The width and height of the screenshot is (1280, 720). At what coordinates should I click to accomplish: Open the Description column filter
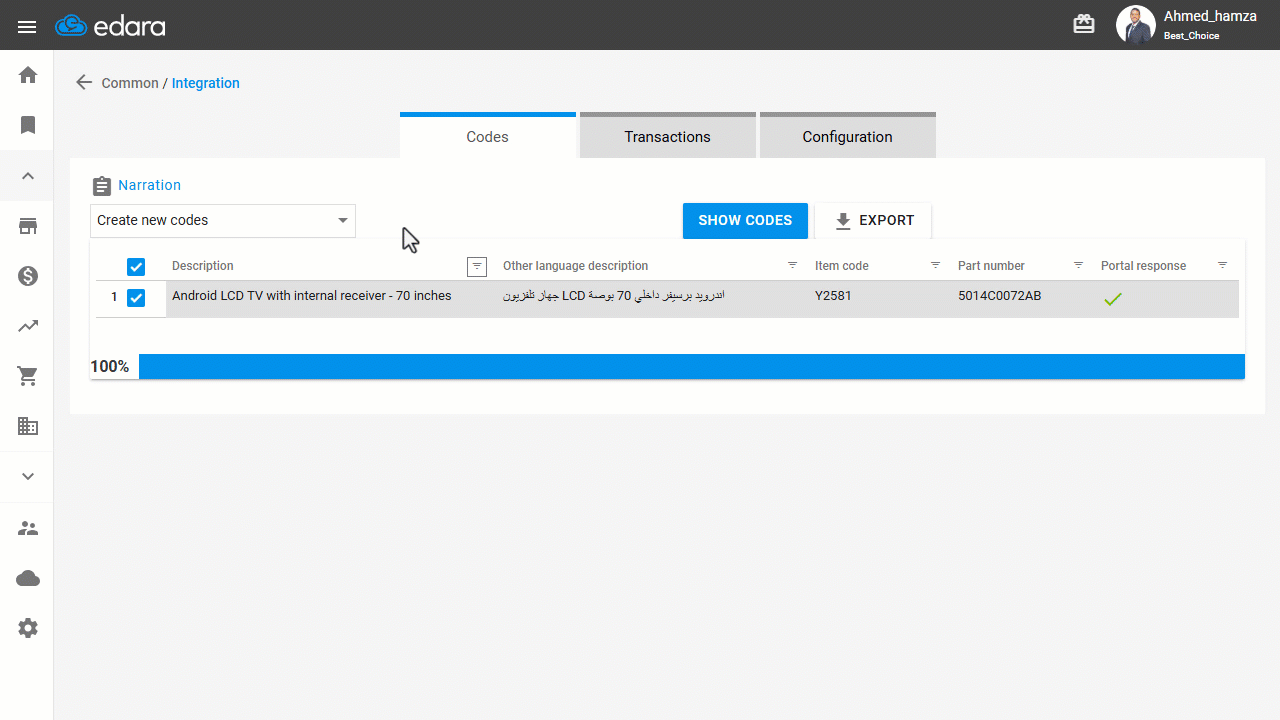click(x=477, y=266)
